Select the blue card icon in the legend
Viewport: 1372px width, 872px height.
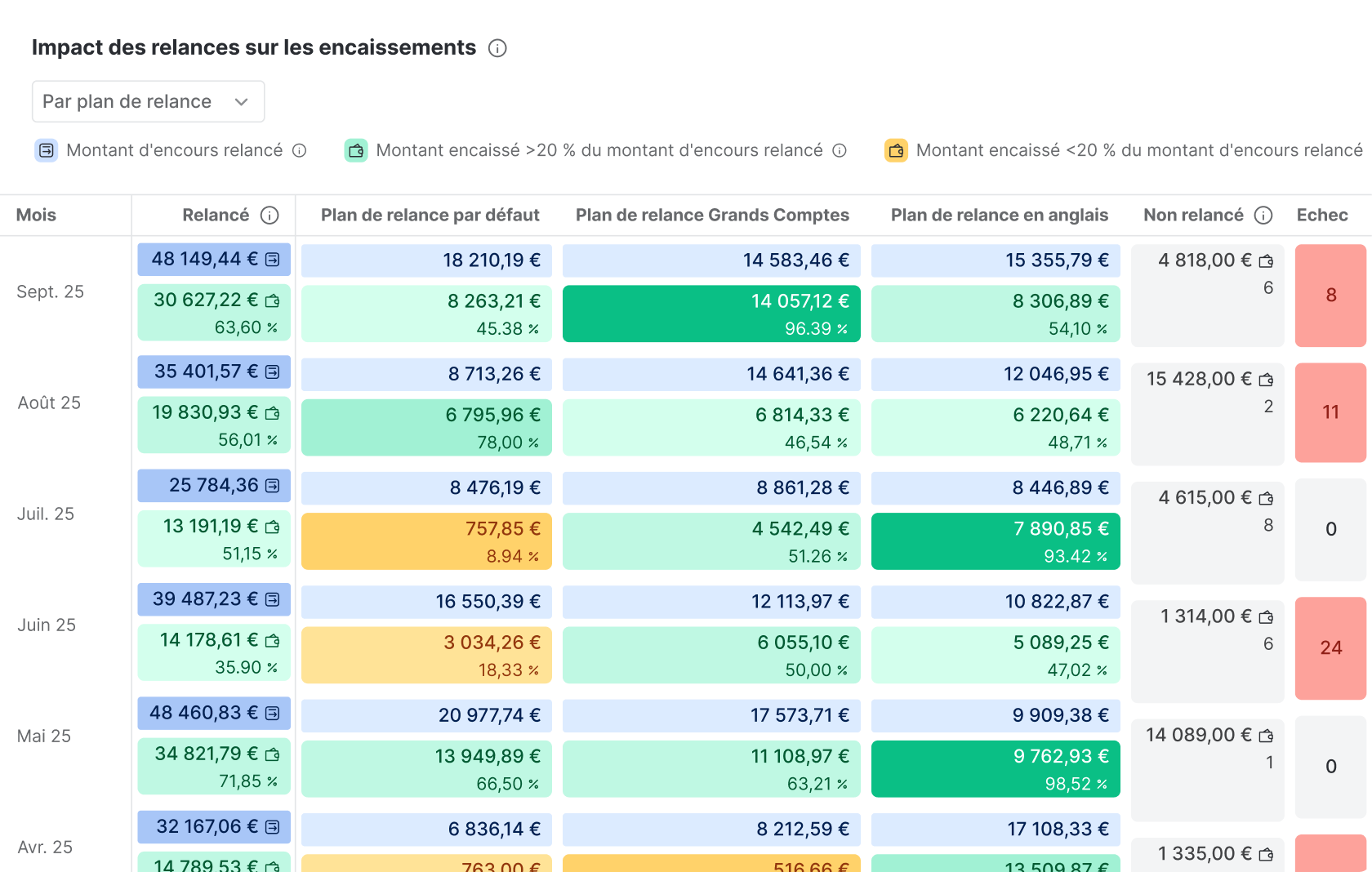point(46,150)
